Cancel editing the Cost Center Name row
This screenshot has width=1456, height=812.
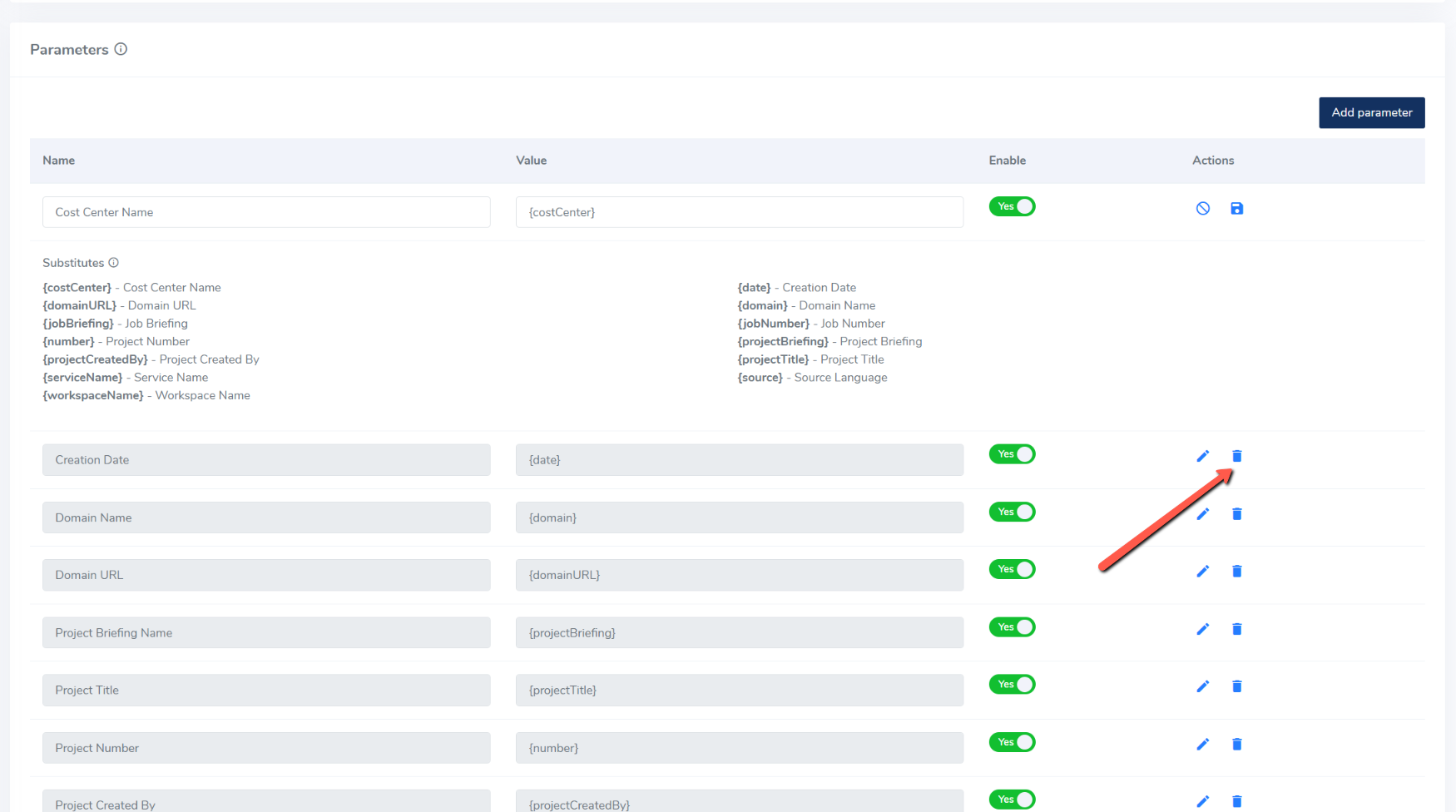tap(1202, 208)
